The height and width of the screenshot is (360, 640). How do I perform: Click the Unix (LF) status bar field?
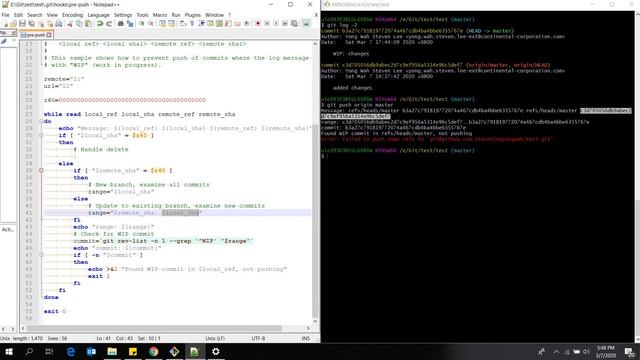point(215,338)
